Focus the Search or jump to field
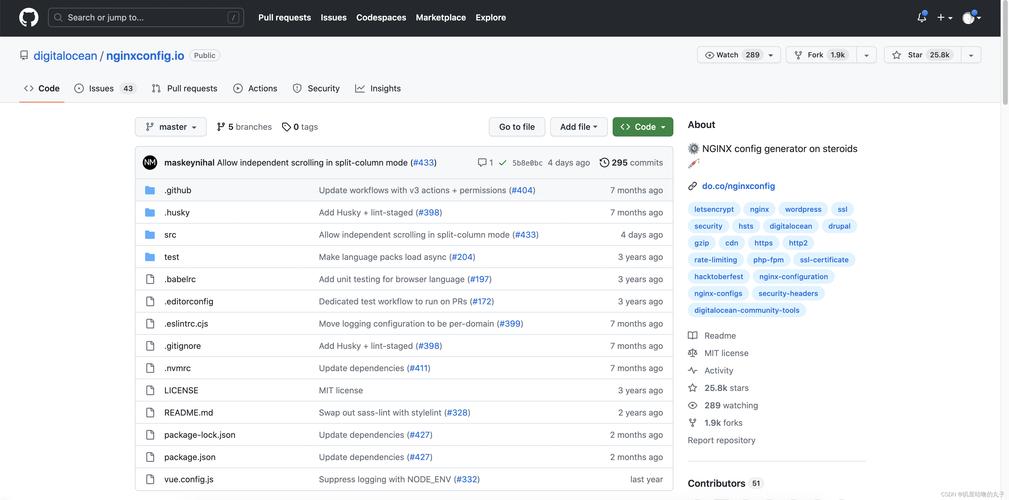This screenshot has height=500, width=1009. pyautogui.click(x=145, y=17)
